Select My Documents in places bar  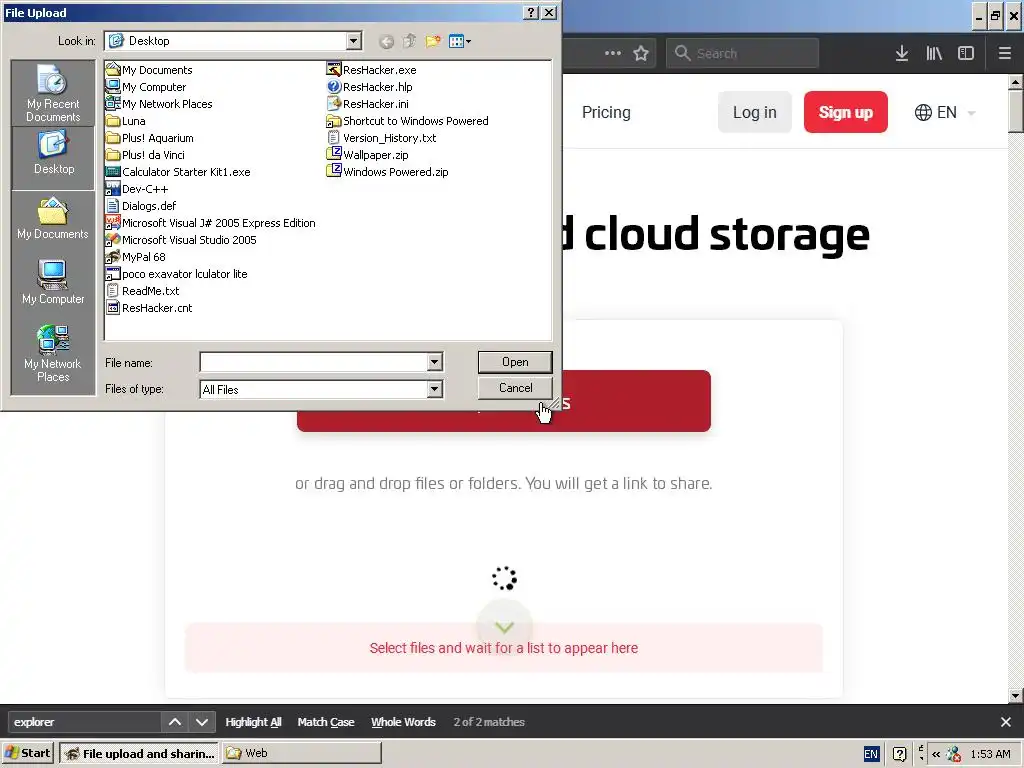click(x=53, y=219)
